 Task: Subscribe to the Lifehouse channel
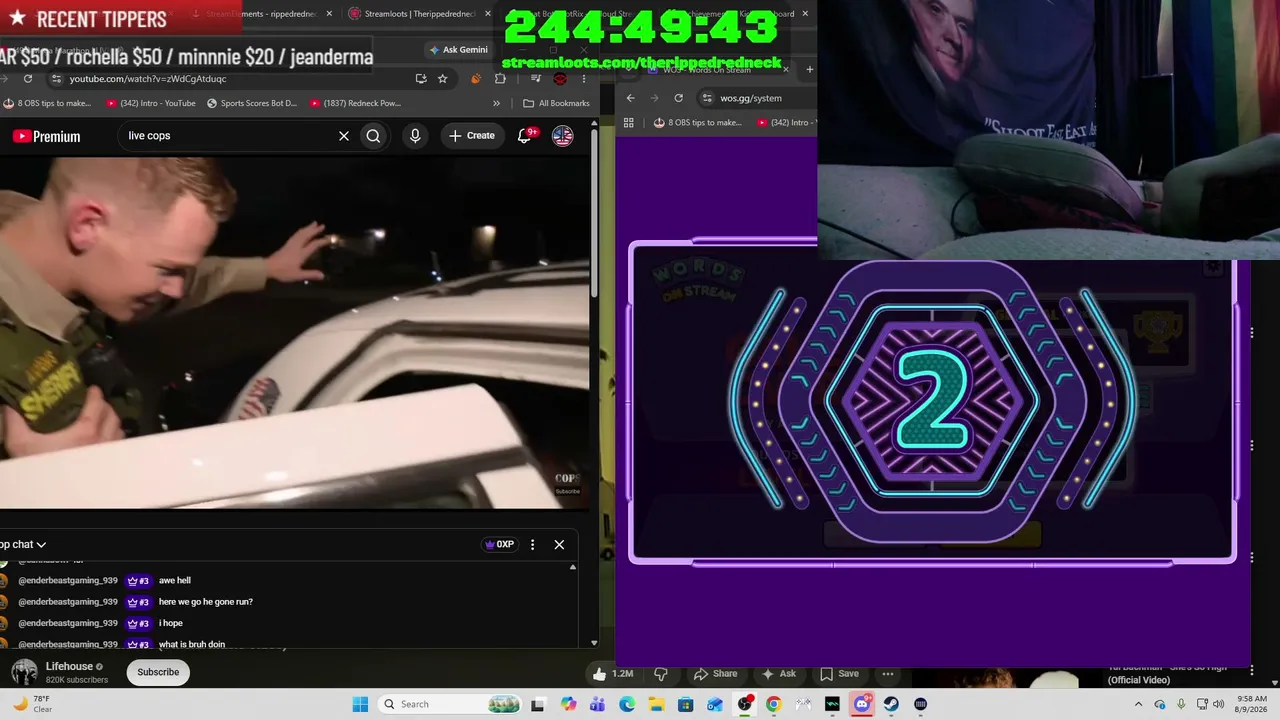[158, 672]
